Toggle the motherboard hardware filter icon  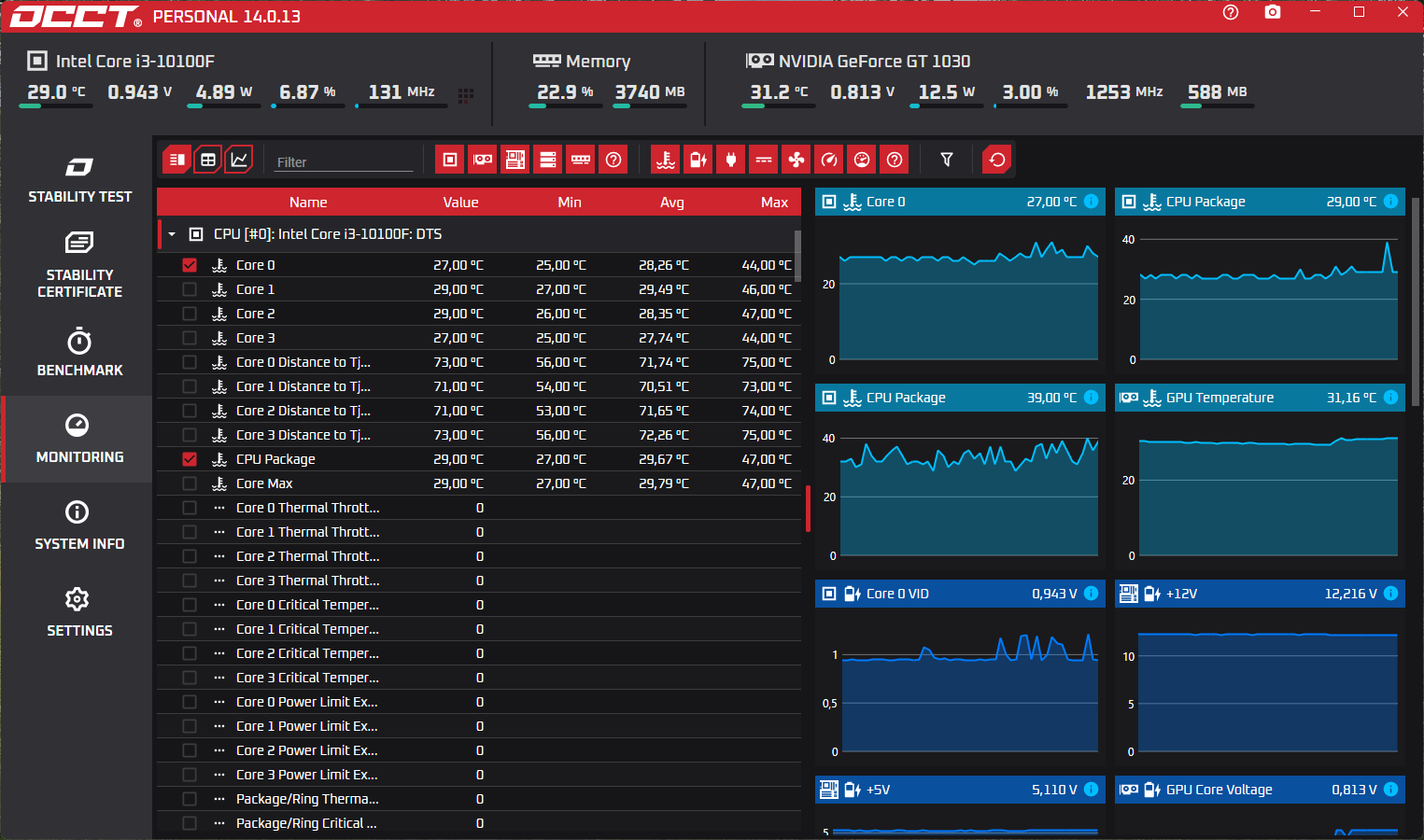515,160
